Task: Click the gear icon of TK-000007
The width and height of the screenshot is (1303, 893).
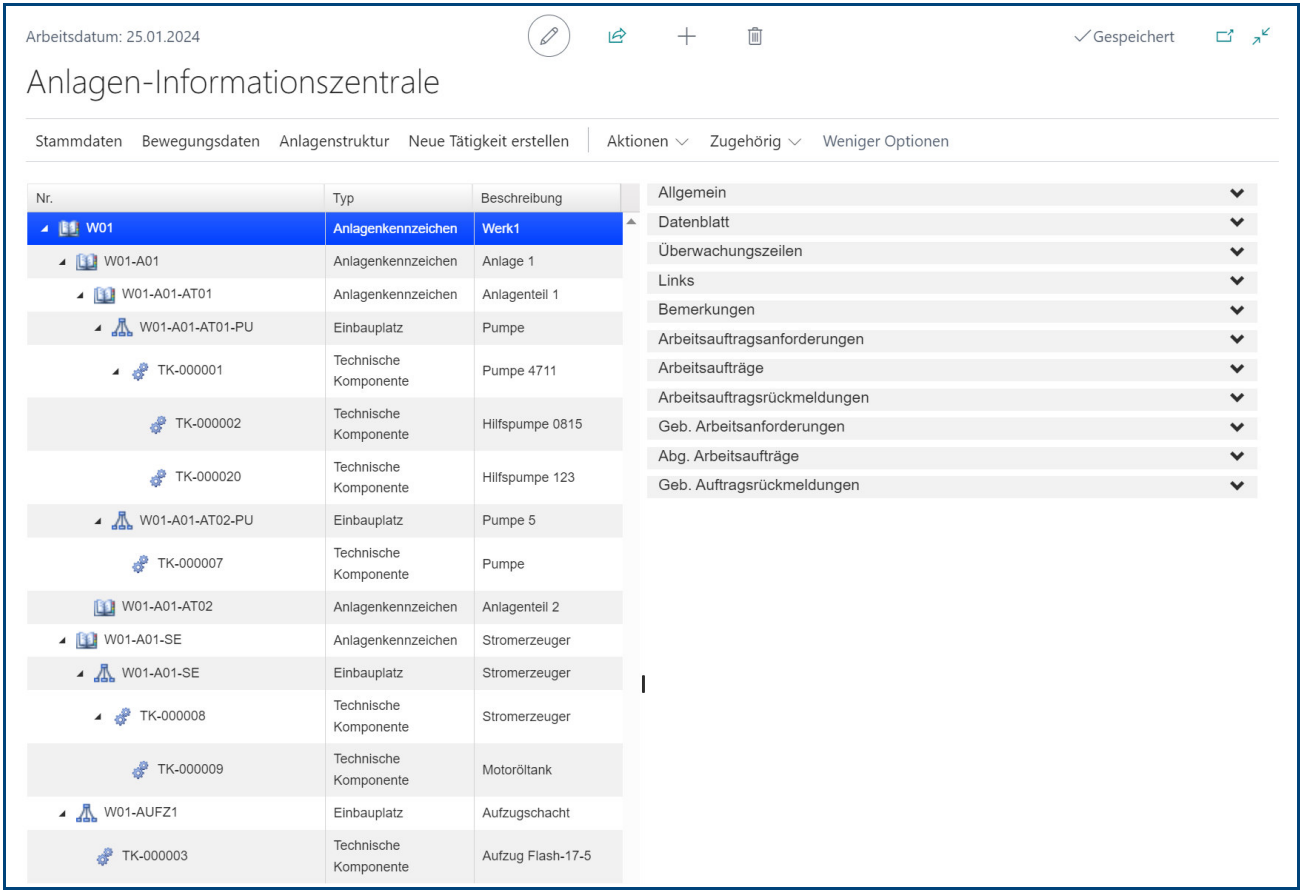Action: (140, 564)
